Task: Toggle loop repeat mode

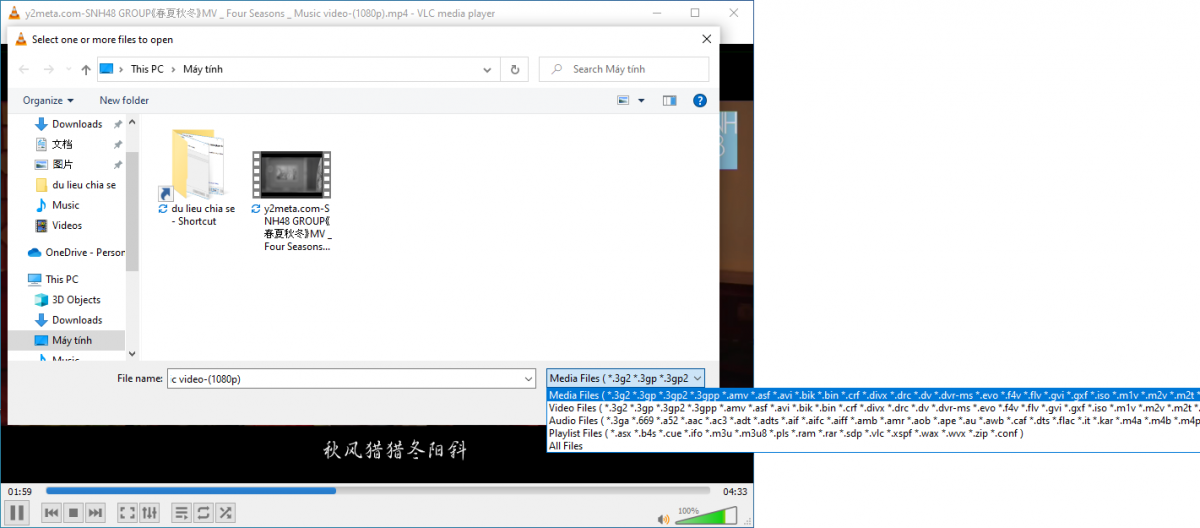Action: [x=203, y=513]
